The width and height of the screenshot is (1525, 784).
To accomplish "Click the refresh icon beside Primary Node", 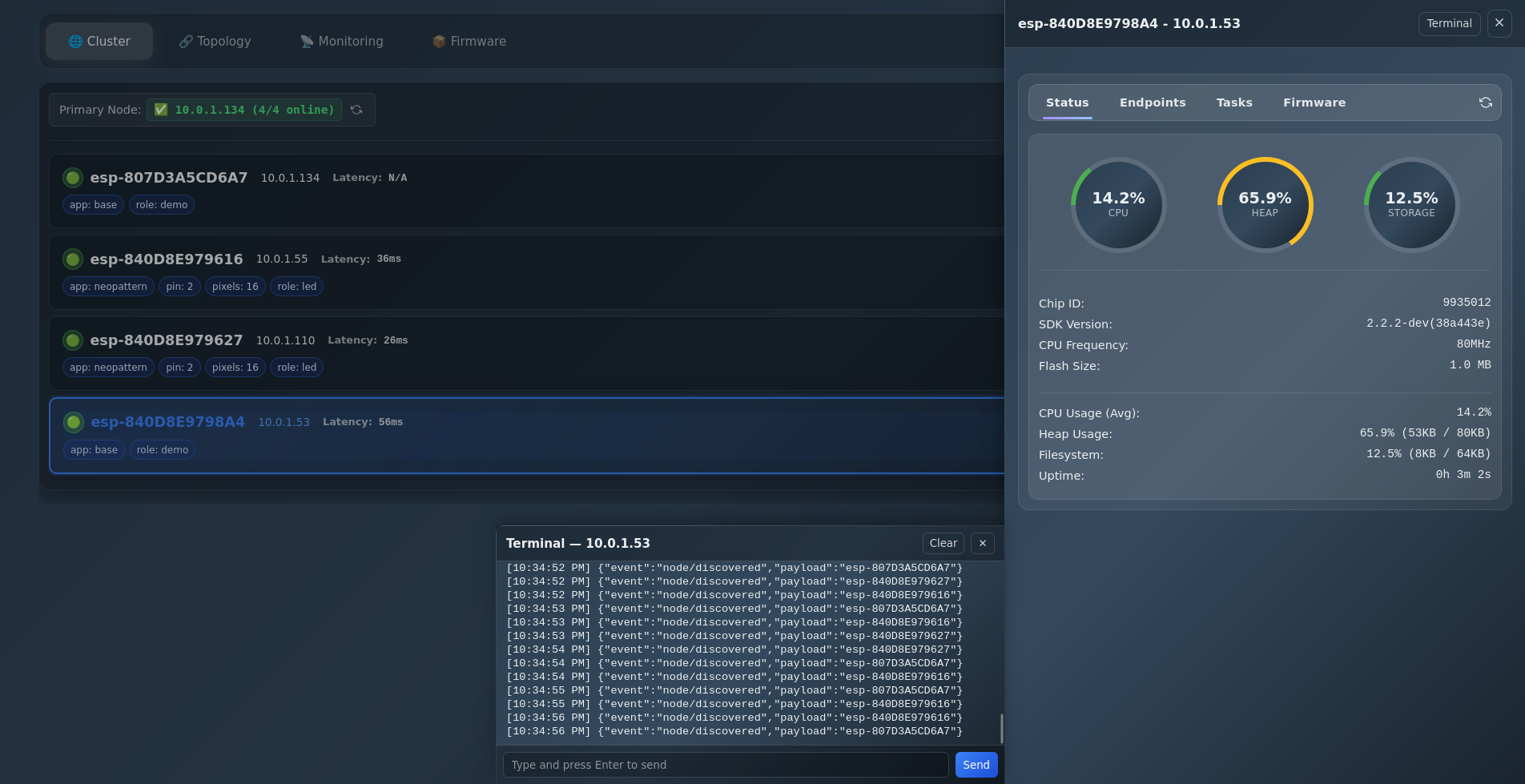I will pyautogui.click(x=356, y=110).
